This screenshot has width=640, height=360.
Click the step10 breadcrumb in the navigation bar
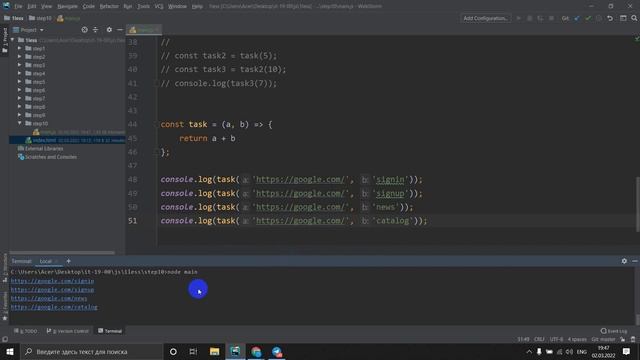tap(40, 18)
